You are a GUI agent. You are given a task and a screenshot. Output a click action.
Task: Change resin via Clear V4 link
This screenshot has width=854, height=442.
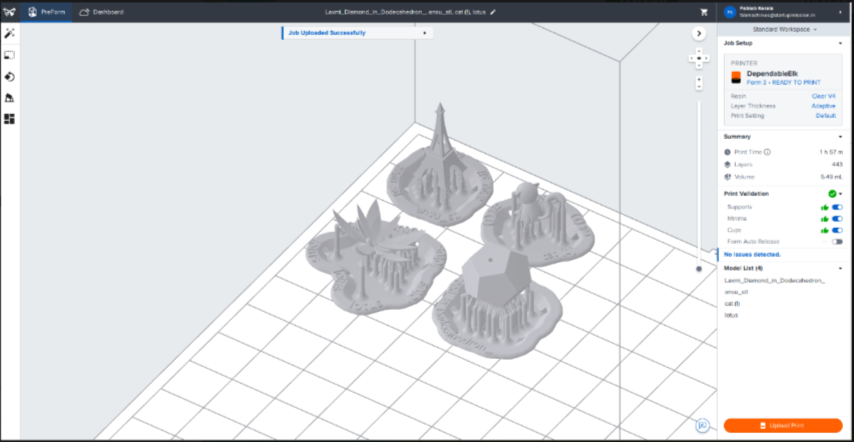pos(824,96)
